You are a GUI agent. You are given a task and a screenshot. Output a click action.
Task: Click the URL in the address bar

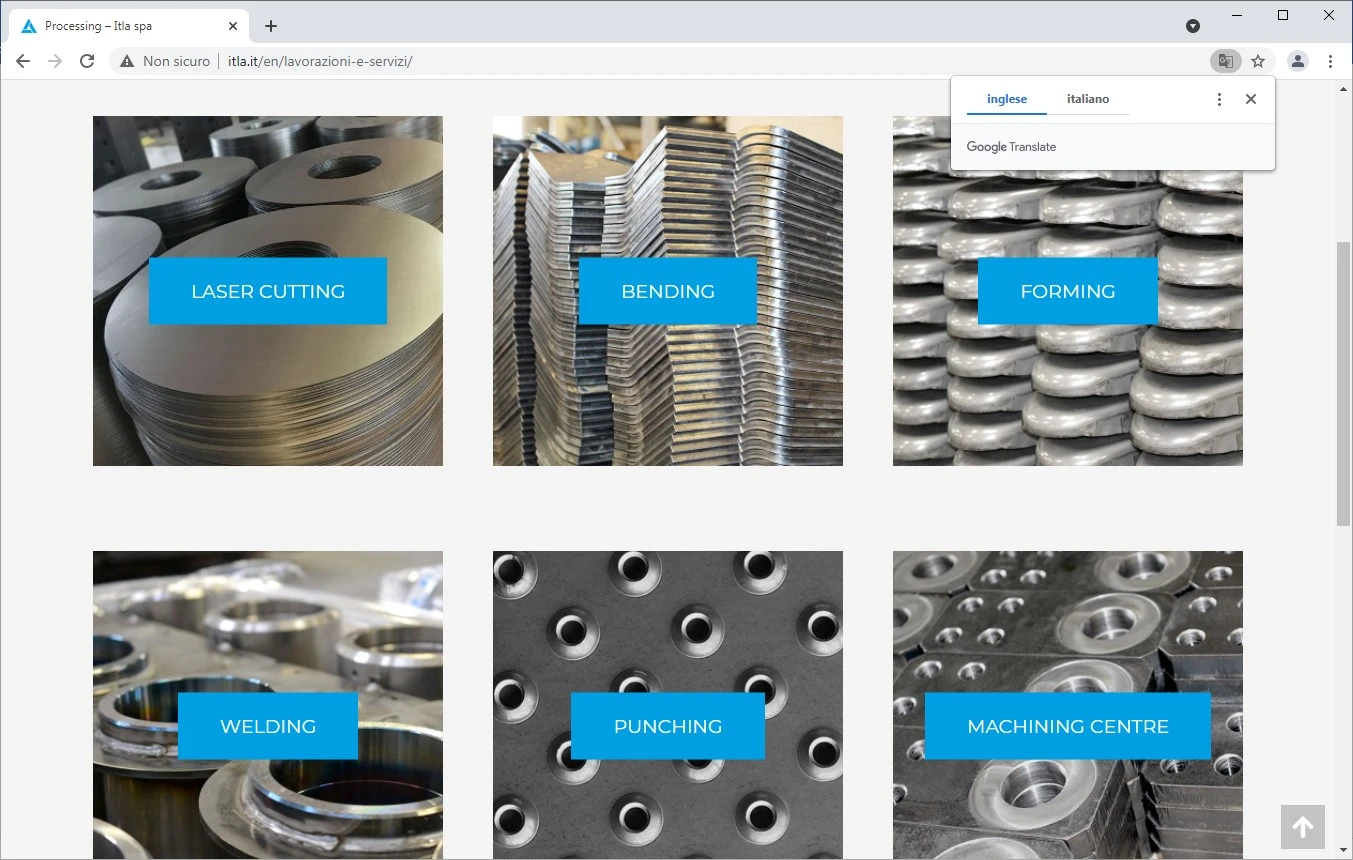point(320,61)
